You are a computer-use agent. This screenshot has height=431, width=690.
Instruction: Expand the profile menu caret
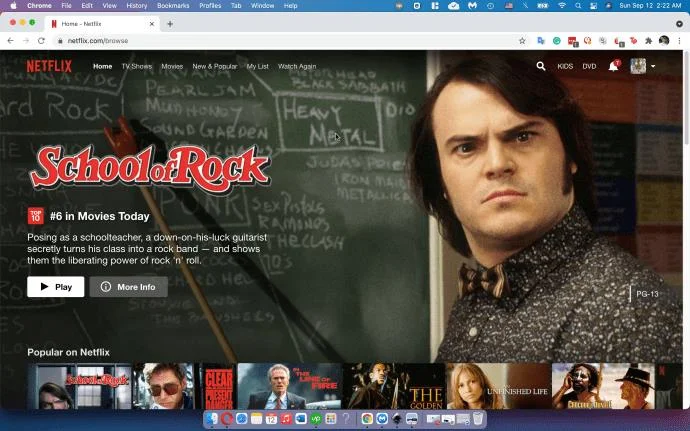[653, 66]
